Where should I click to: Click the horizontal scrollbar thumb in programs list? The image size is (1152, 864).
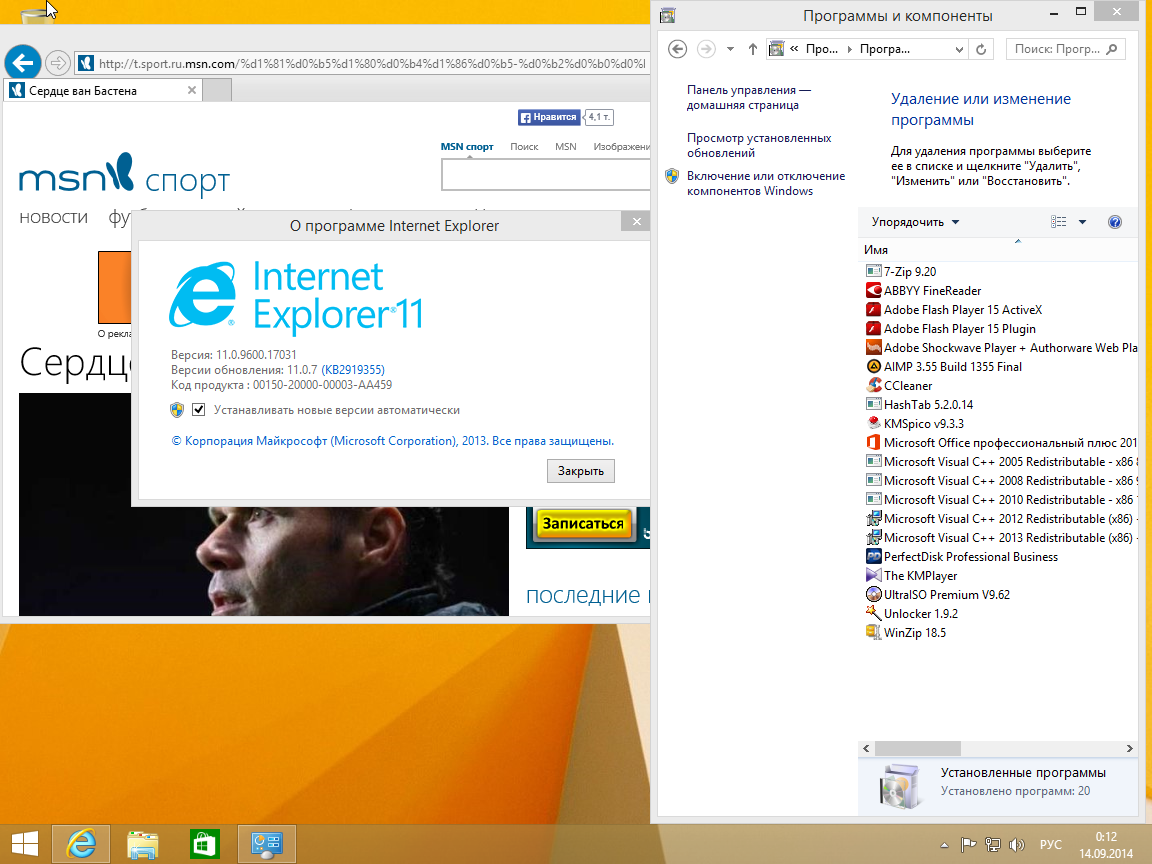[x=917, y=748]
